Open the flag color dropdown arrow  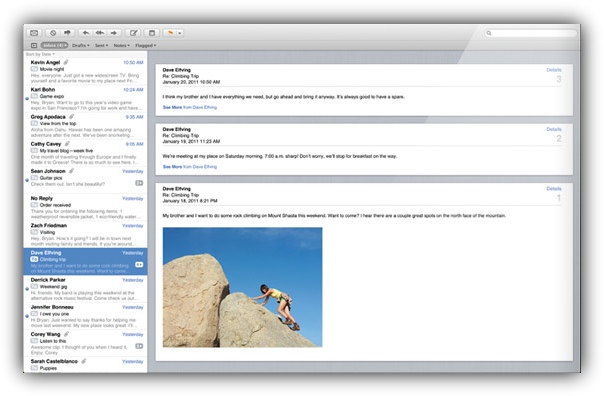click(x=180, y=33)
